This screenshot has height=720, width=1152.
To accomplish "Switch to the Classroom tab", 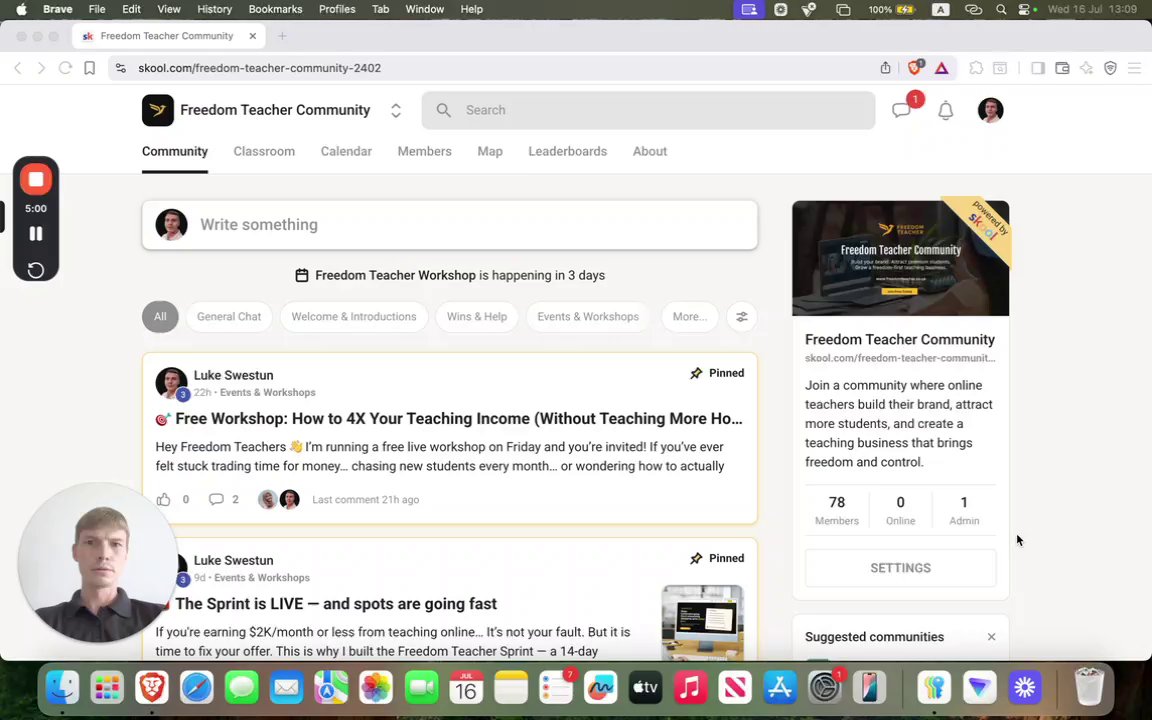I will [x=264, y=151].
